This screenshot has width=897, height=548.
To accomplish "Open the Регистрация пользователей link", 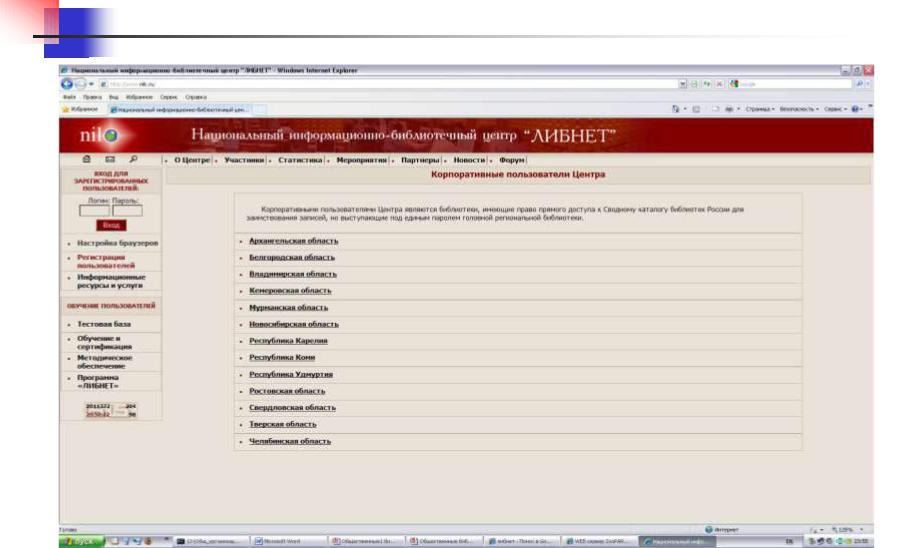I will point(106,261).
